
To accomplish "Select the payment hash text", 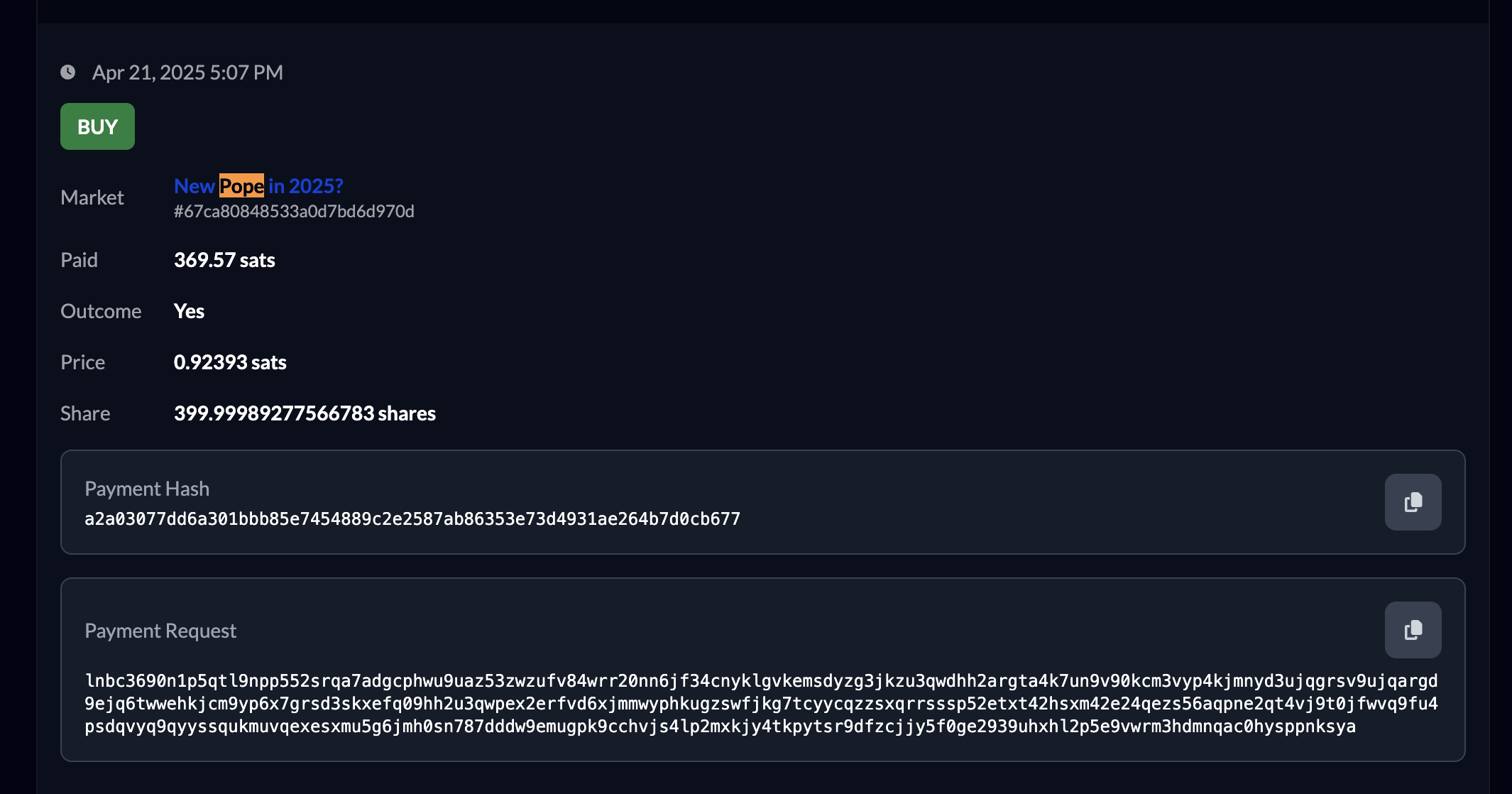I will [412, 519].
